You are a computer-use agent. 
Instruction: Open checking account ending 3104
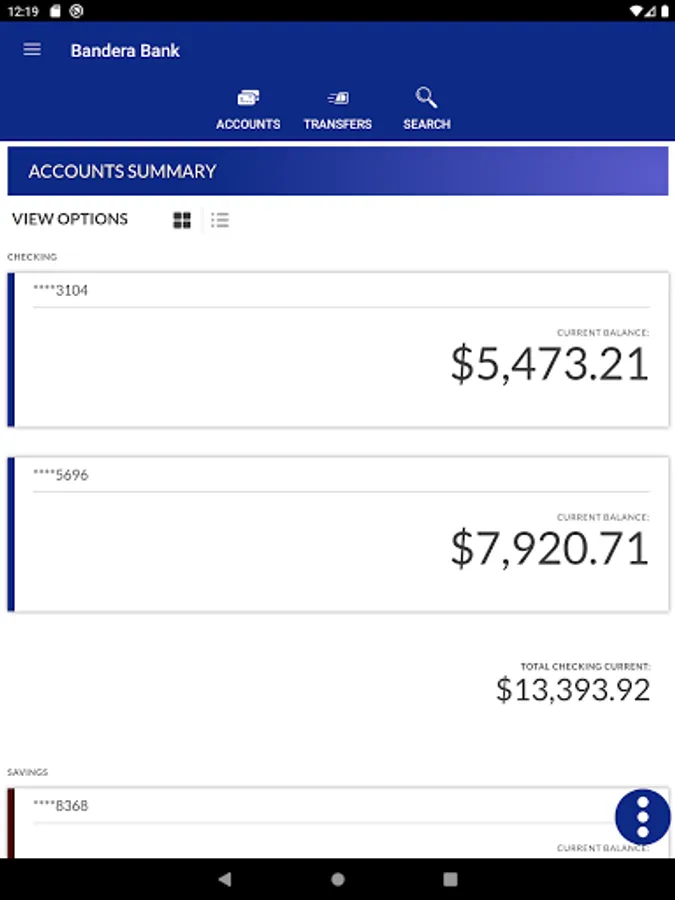(x=338, y=350)
